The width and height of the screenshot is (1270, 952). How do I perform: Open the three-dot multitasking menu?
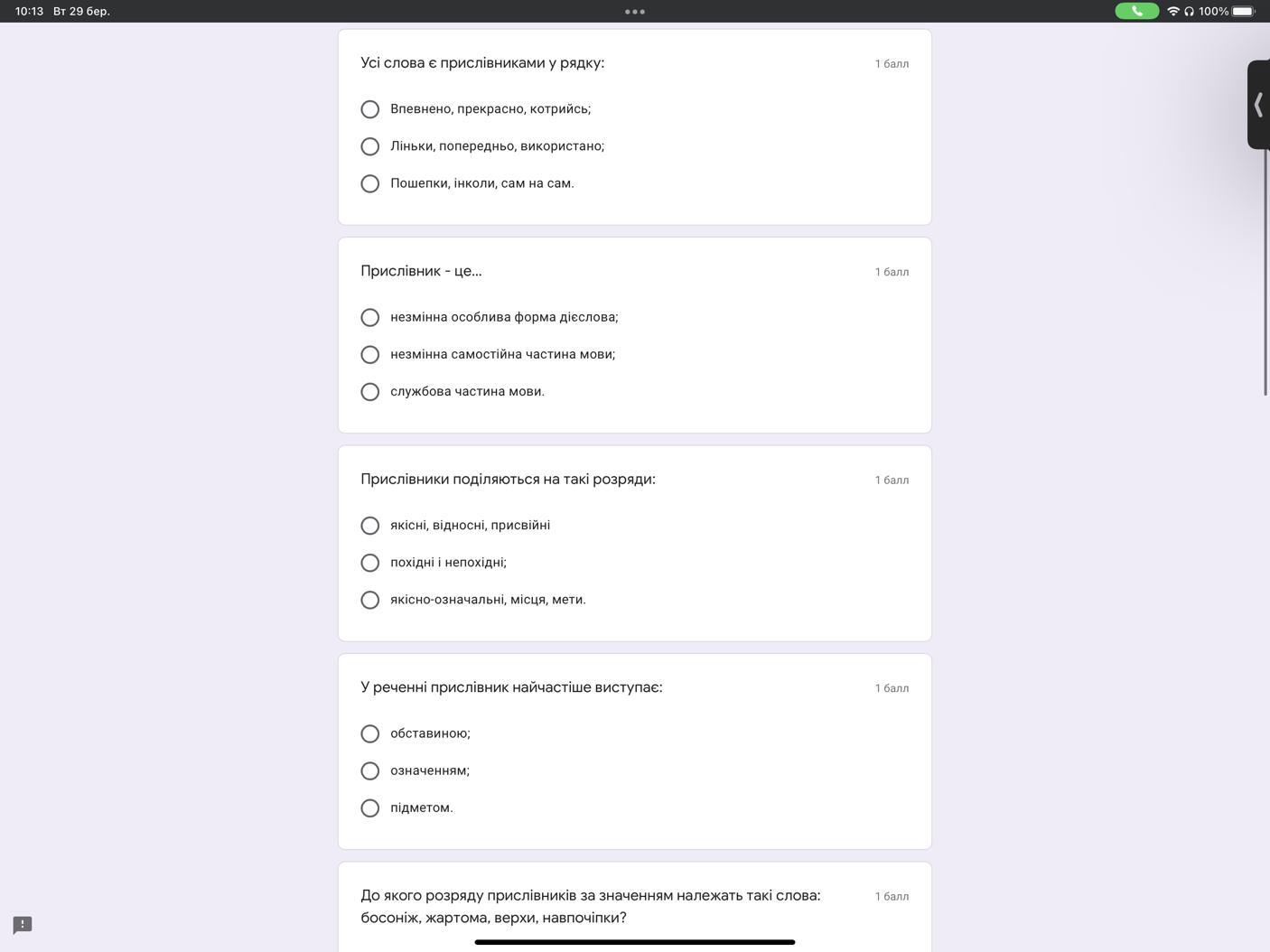pos(635,12)
